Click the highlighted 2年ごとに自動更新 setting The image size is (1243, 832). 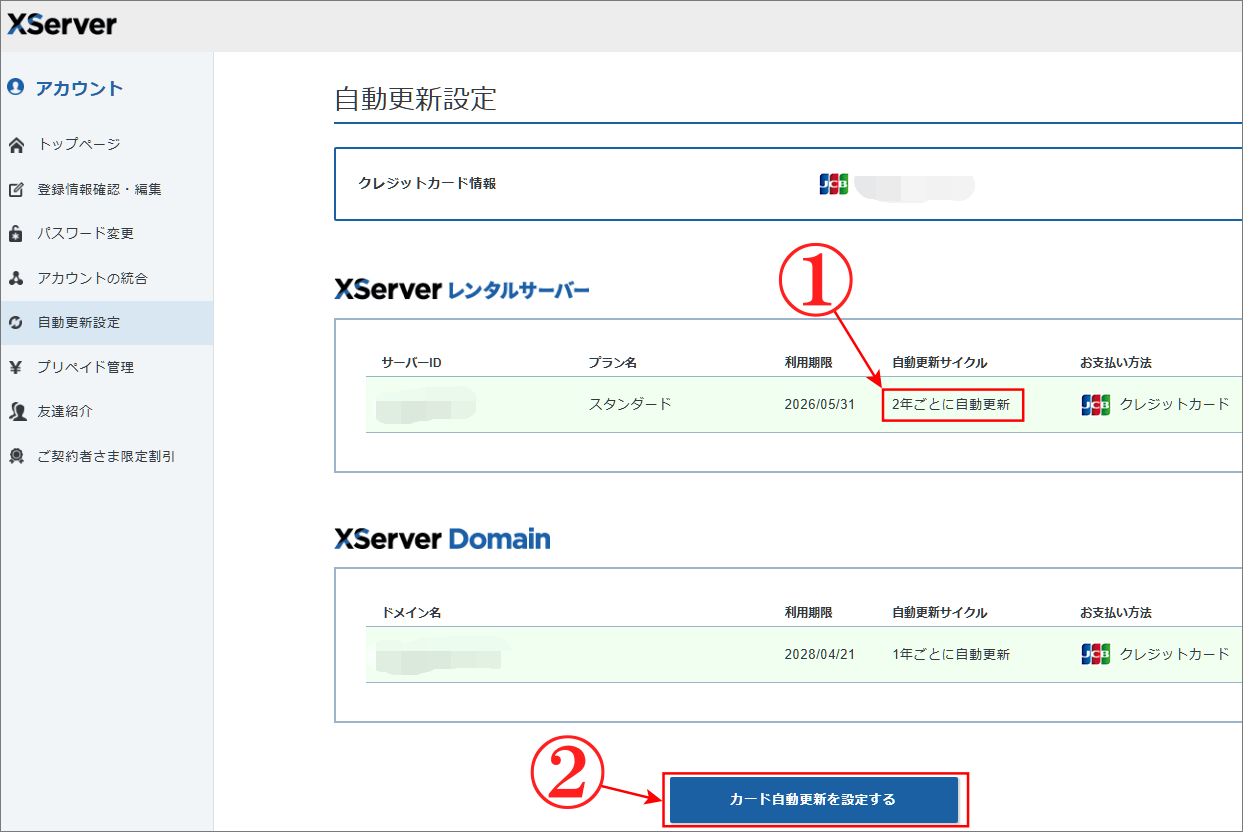click(x=952, y=404)
